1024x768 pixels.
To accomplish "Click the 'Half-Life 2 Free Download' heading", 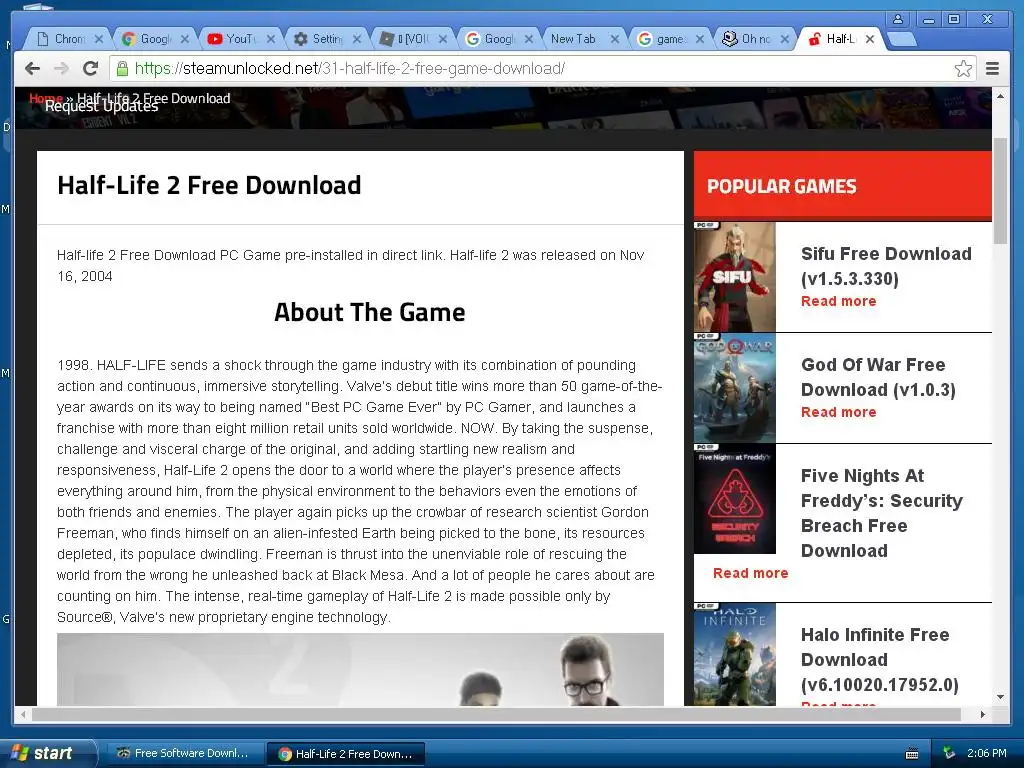I will click(x=209, y=185).
